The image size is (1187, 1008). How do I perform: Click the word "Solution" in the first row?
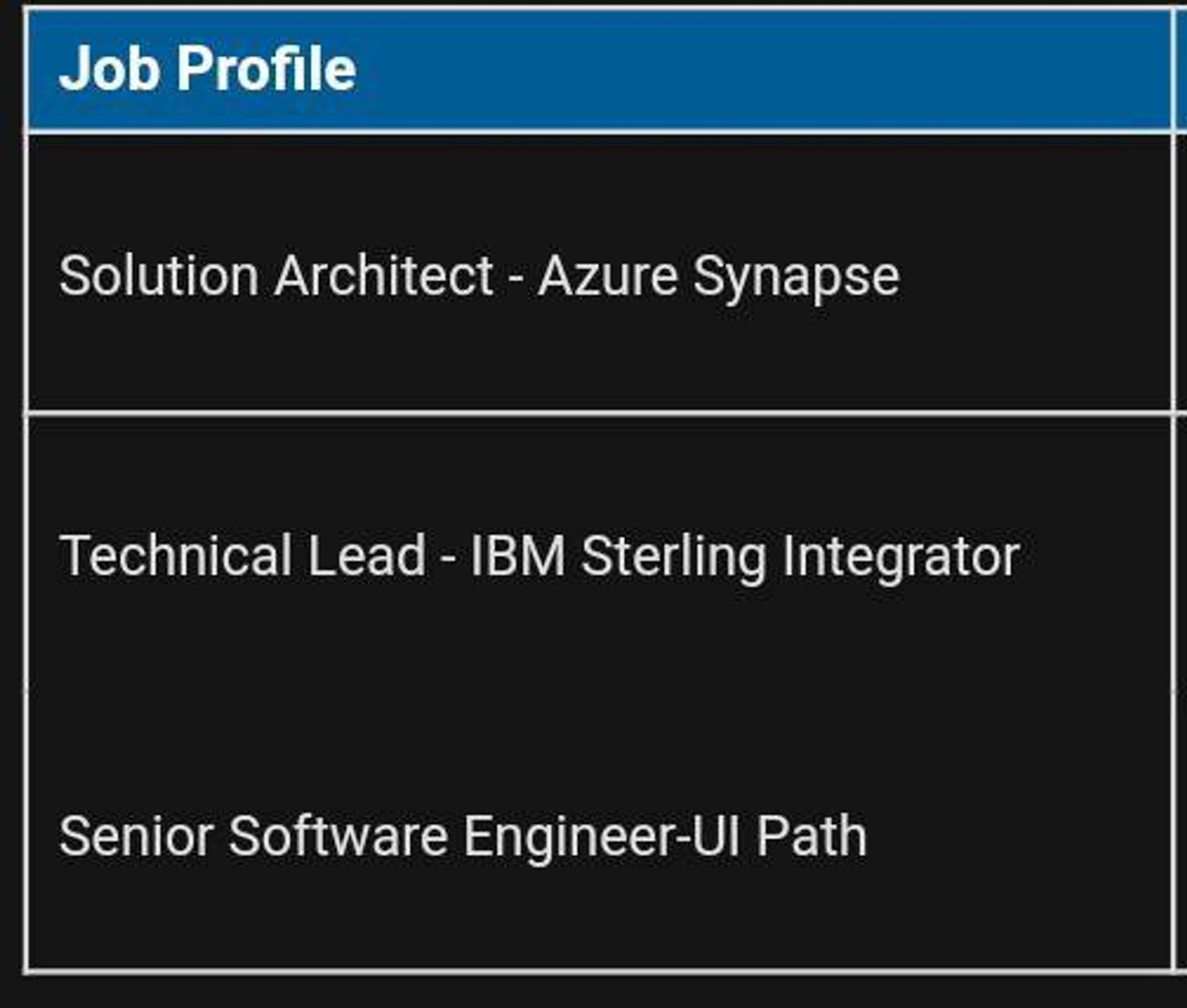pyautogui.click(x=159, y=276)
